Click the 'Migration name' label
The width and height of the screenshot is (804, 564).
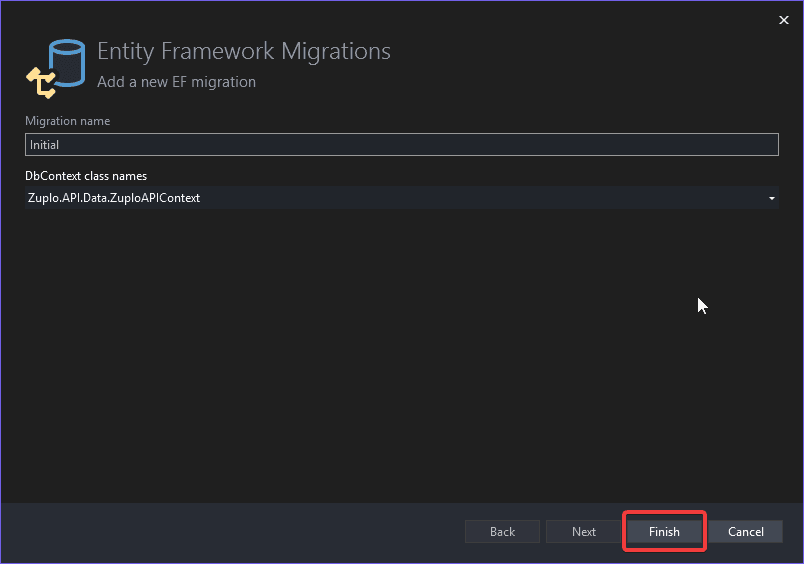pos(68,121)
